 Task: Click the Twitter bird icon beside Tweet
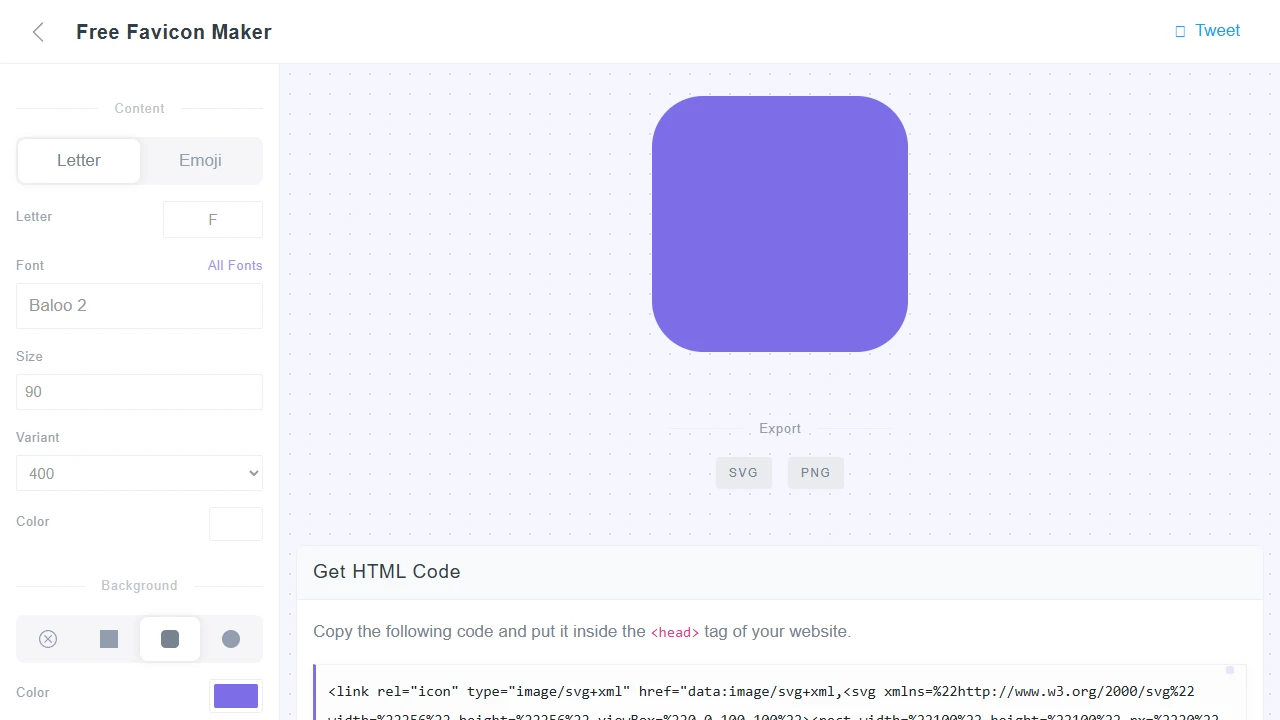[1179, 31]
